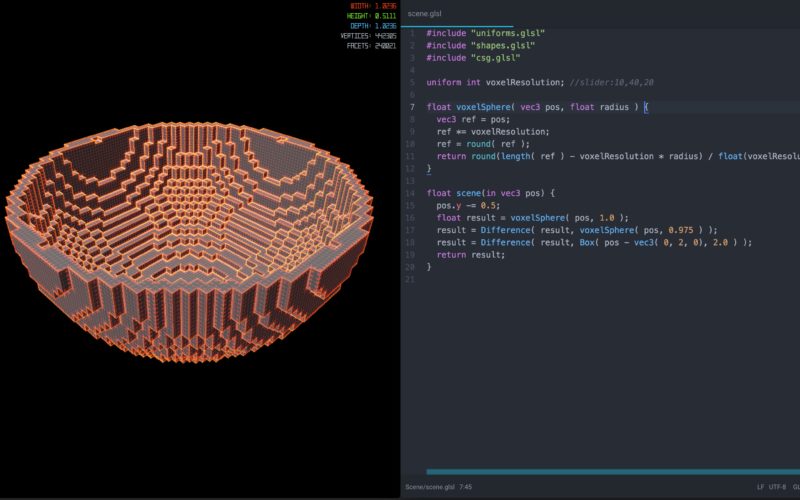This screenshot has height=500, width=800.
Task: Click the return round(length( ref ) line
Action: (618, 156)
